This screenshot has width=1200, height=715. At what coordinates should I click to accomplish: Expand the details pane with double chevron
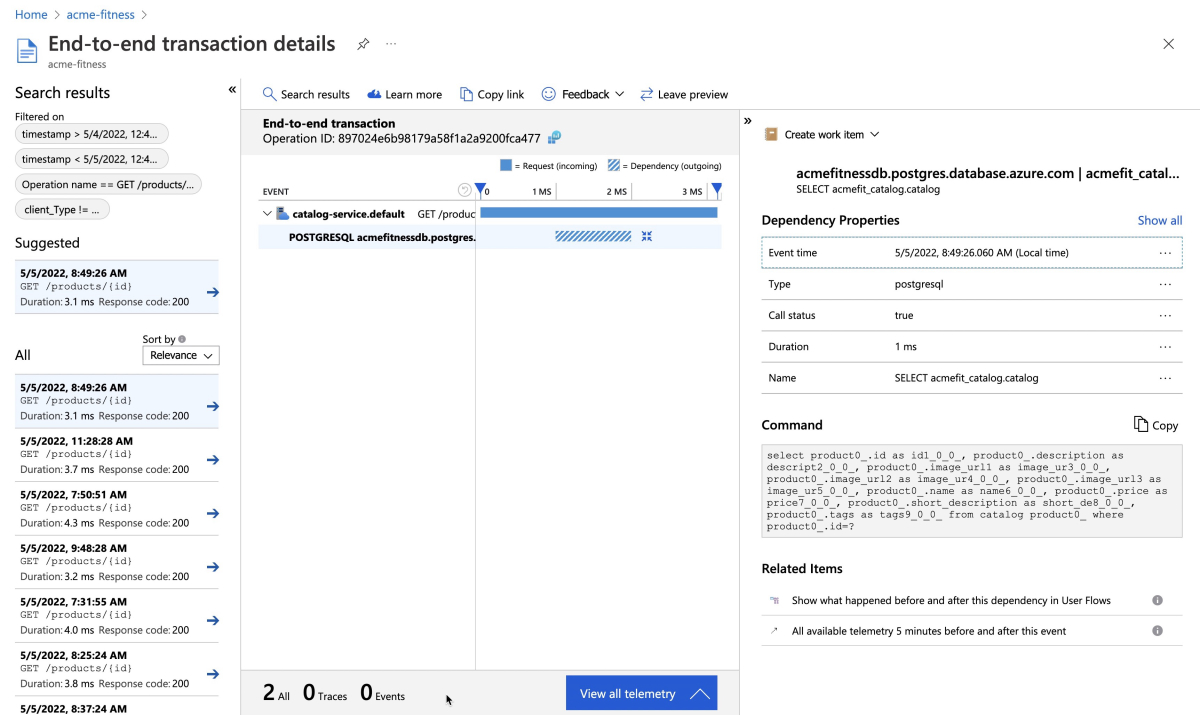pos(748,121)
